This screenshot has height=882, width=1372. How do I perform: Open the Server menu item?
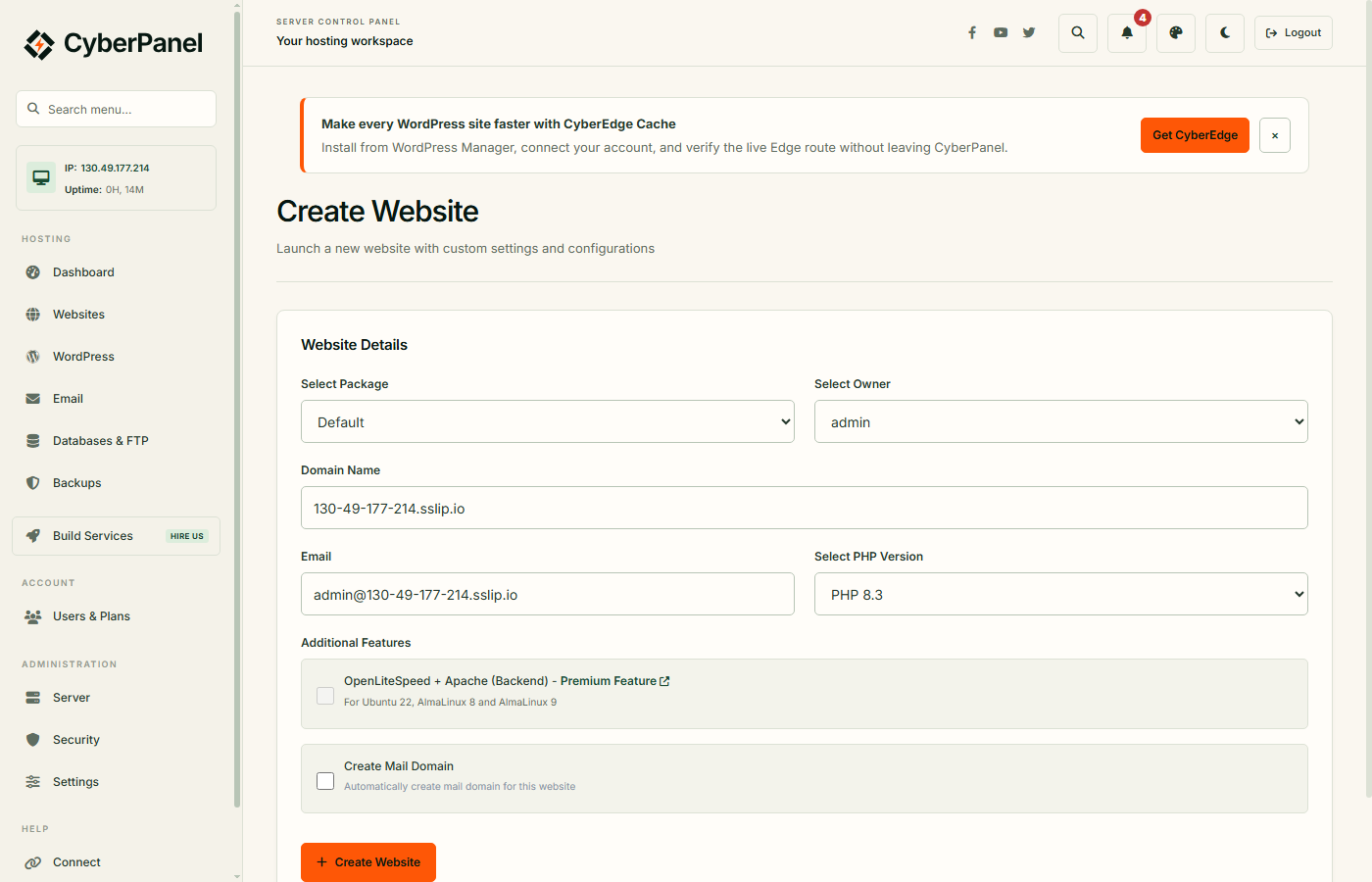point(116,698)
